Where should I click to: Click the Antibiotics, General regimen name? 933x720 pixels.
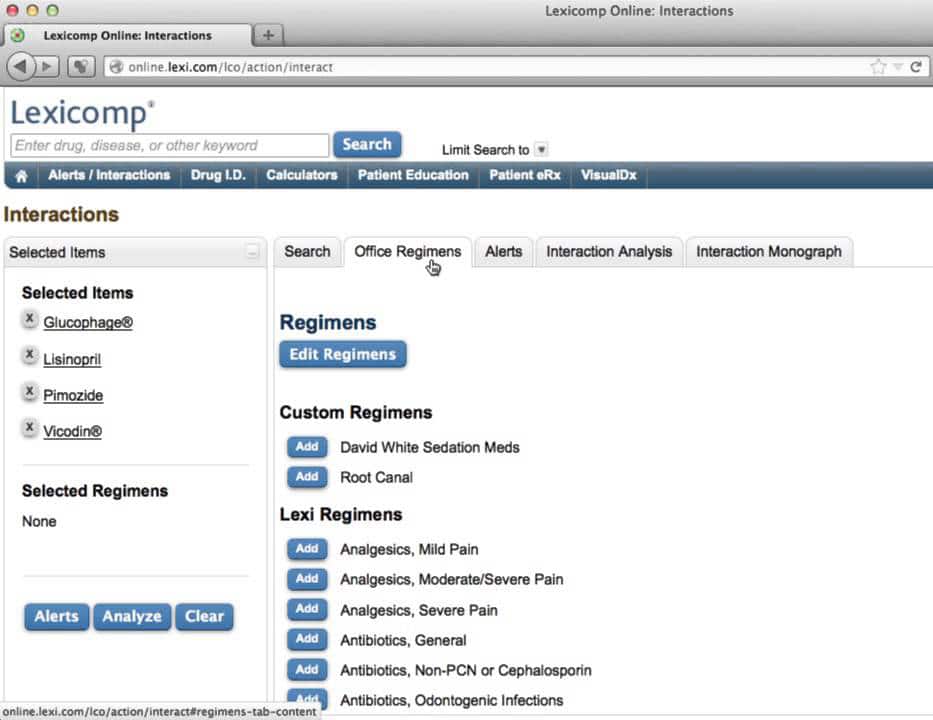(403, 640)
